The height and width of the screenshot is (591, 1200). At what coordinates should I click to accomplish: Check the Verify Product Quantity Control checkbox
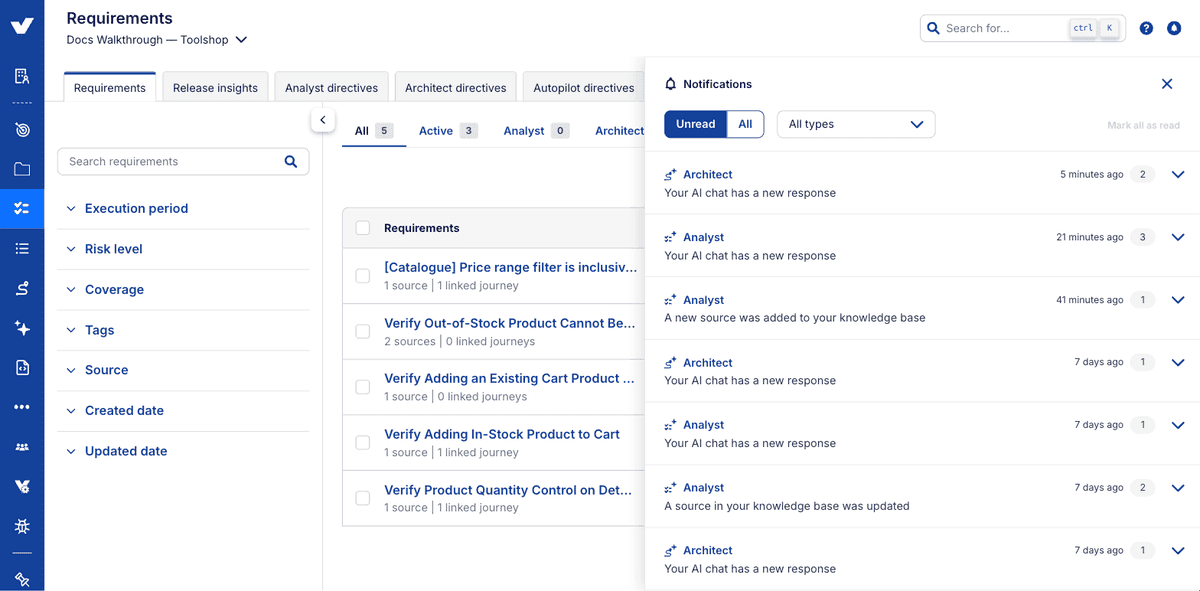tap(363, 498)
